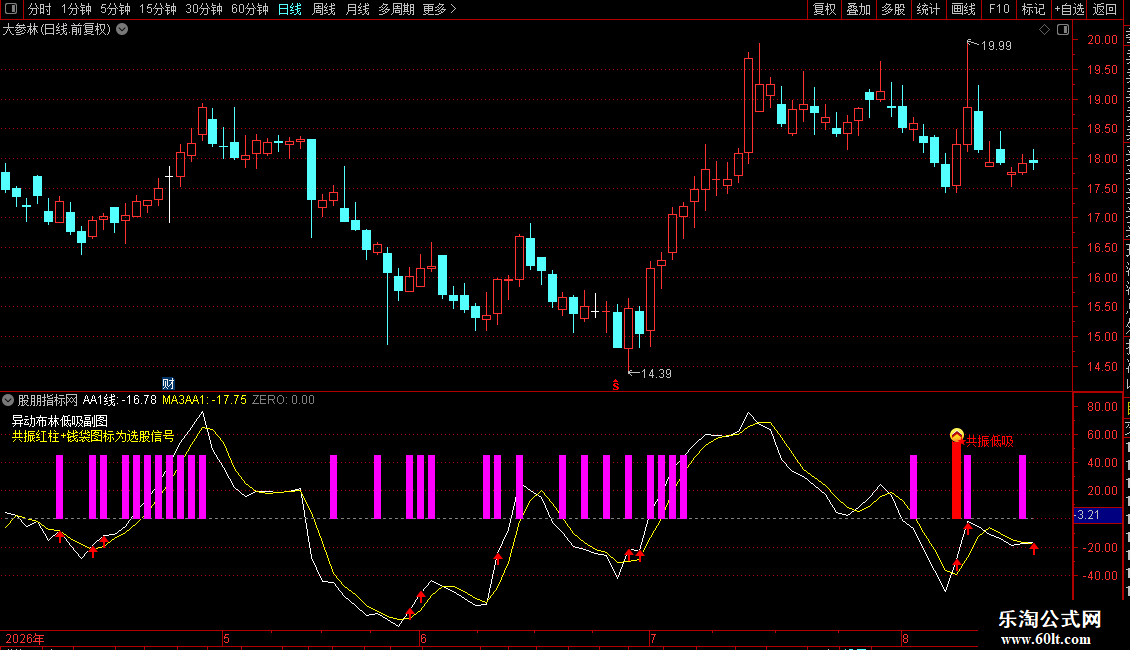Click the yellow money bag signal icon
Viewport: 1130px width, 650px height.
click(x=956, y=435)
